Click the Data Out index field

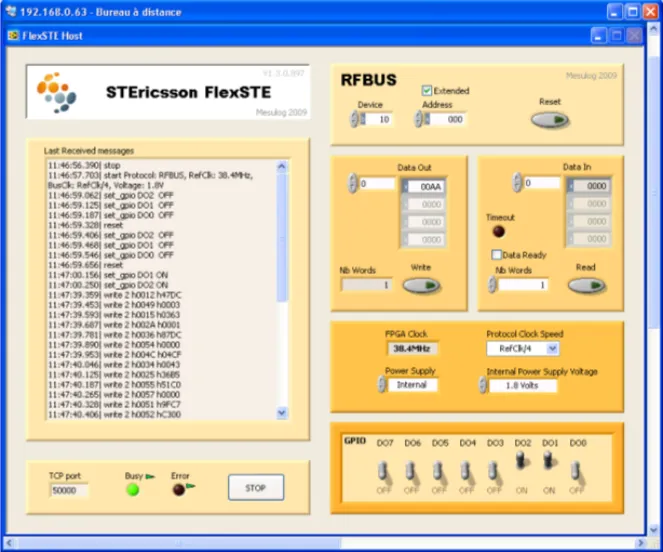click(x=376, y=184)
